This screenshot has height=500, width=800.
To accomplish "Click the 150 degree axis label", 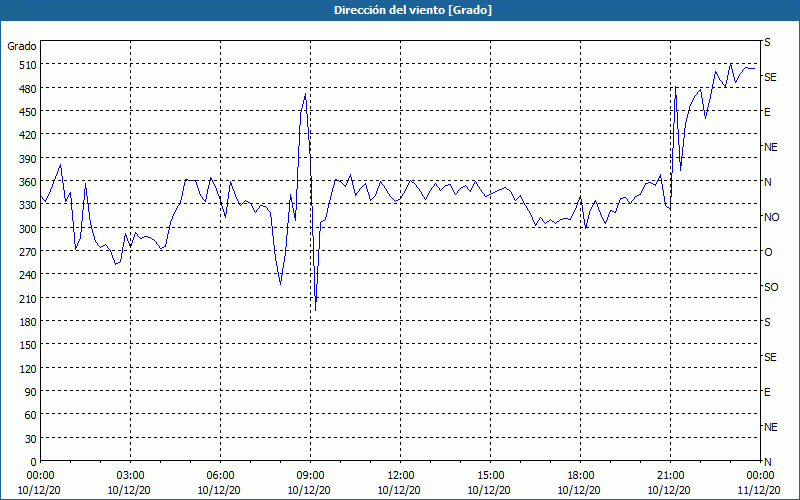I will (x=28, y=345).
